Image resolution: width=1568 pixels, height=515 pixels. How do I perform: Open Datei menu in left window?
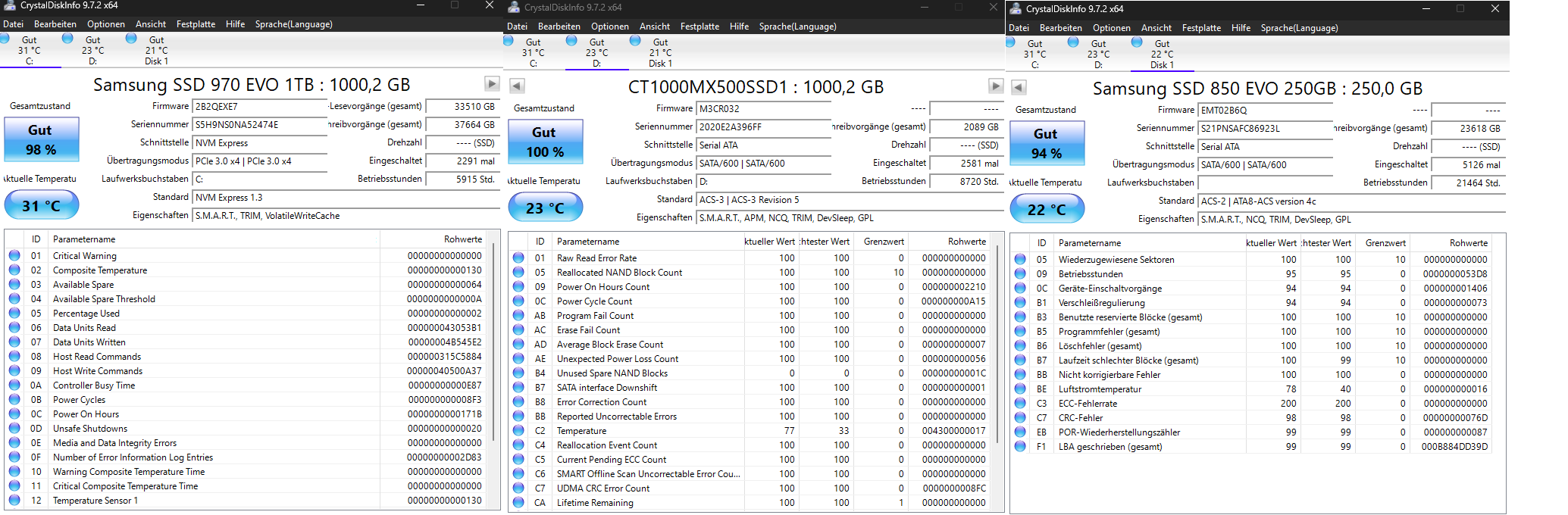click(13, 24)
